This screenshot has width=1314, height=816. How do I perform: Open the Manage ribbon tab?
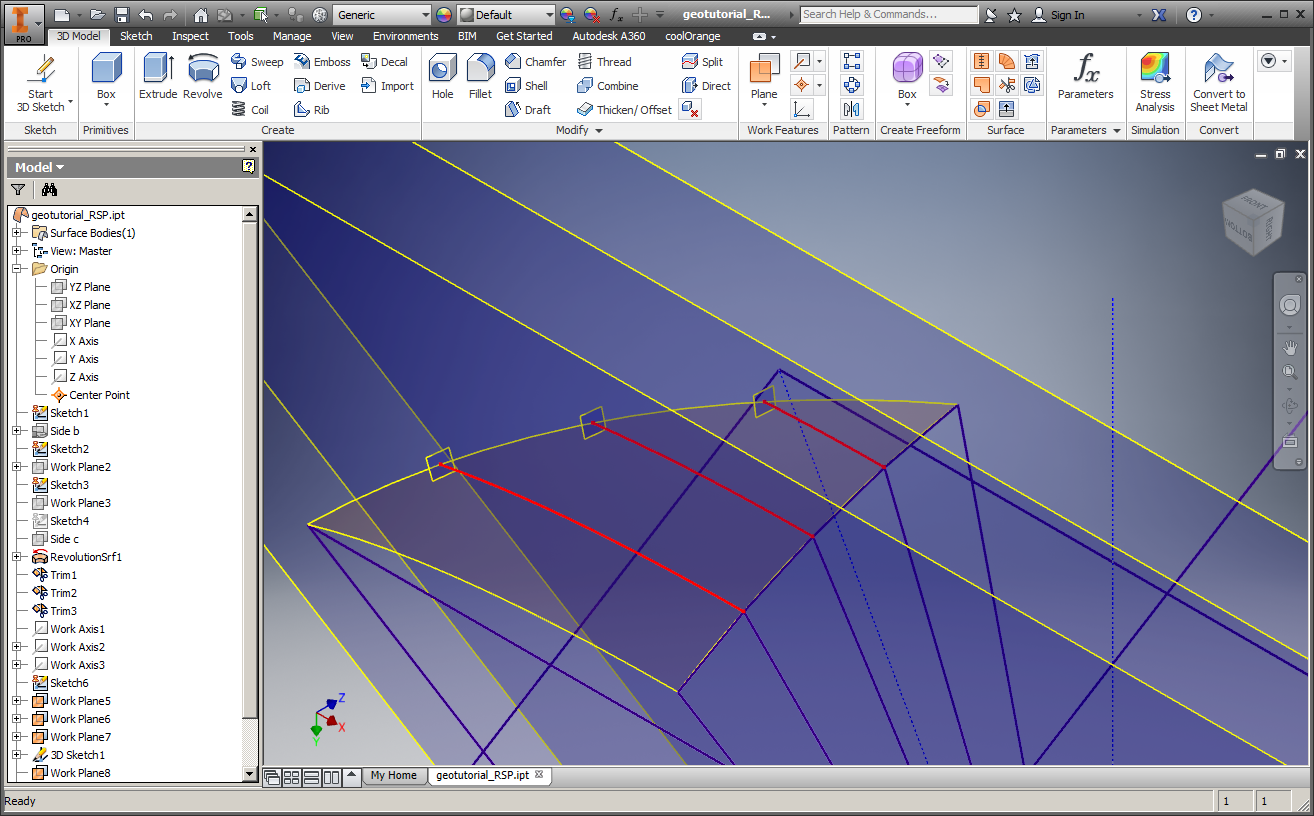pyautogui.click(x=292, y=36)
